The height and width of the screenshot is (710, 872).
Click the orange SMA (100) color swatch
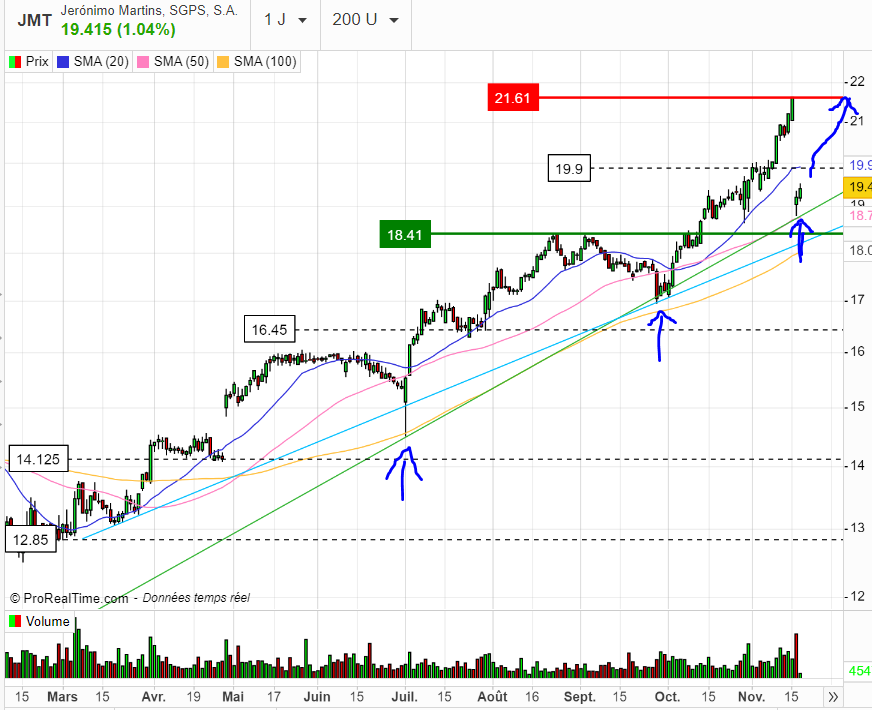coord(223,62)
